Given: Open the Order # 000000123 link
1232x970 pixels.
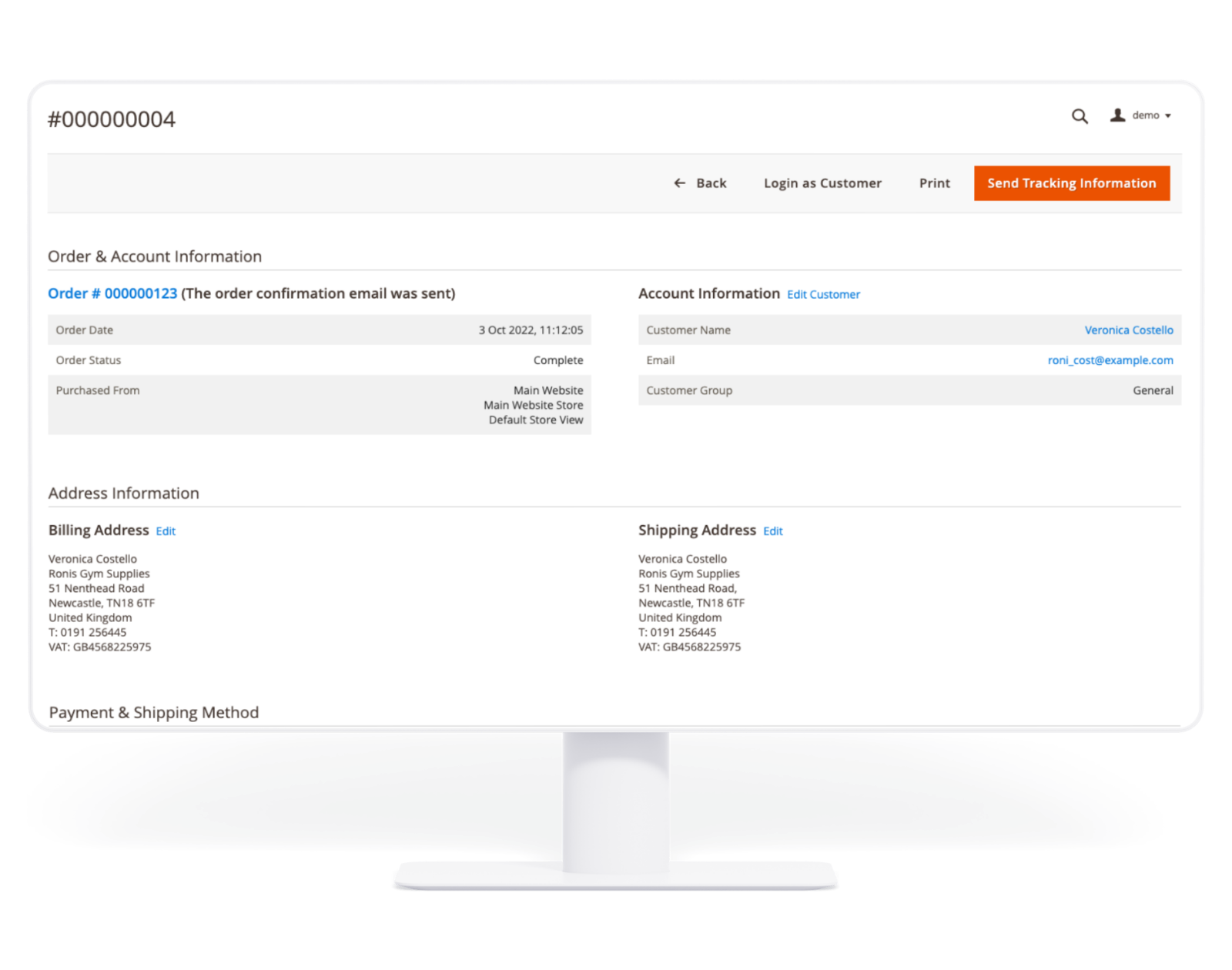Looking at the screenshot, I should click(x=112, y=293).
